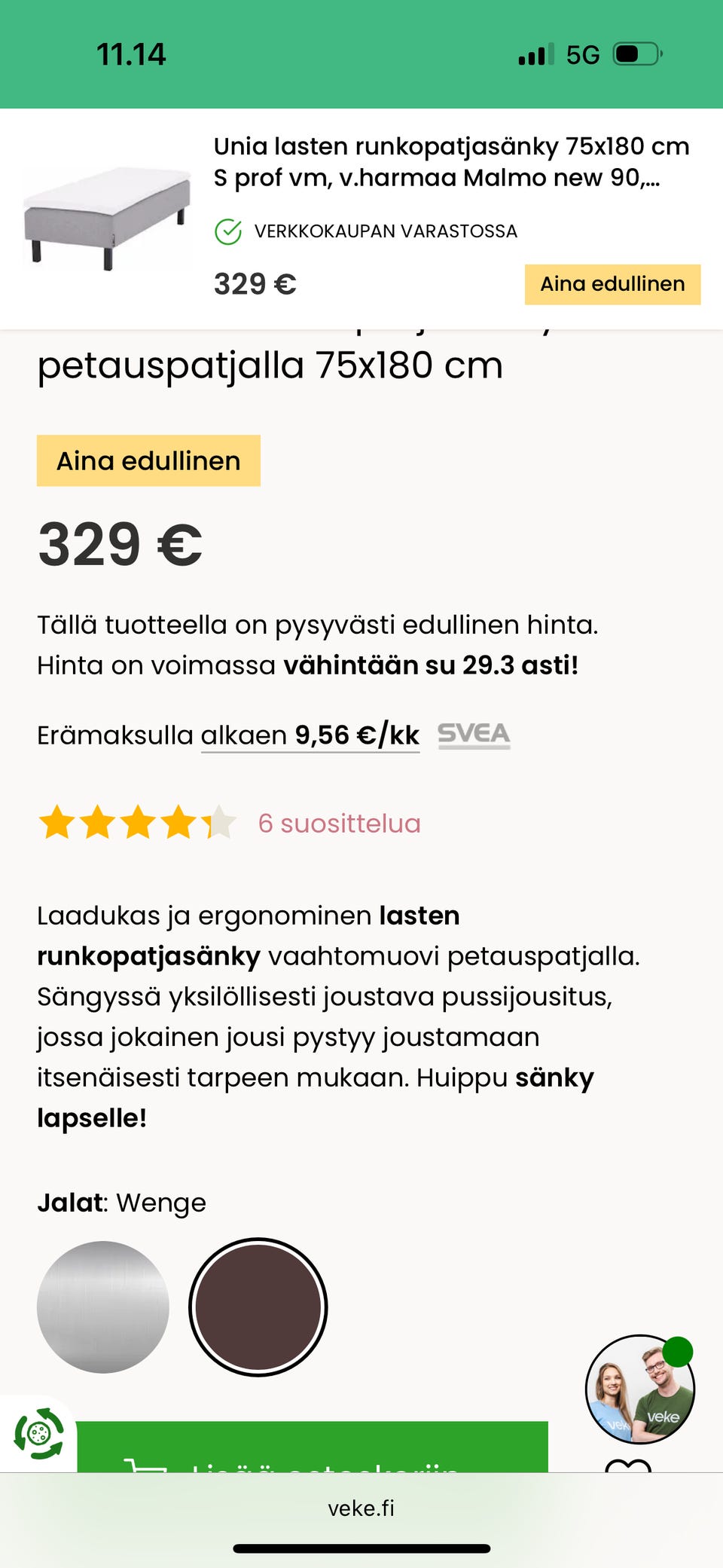The height and width of the screenshot is (1568, 723).
Task: Click the SVEA financing logo
Action: coord(474,735)
